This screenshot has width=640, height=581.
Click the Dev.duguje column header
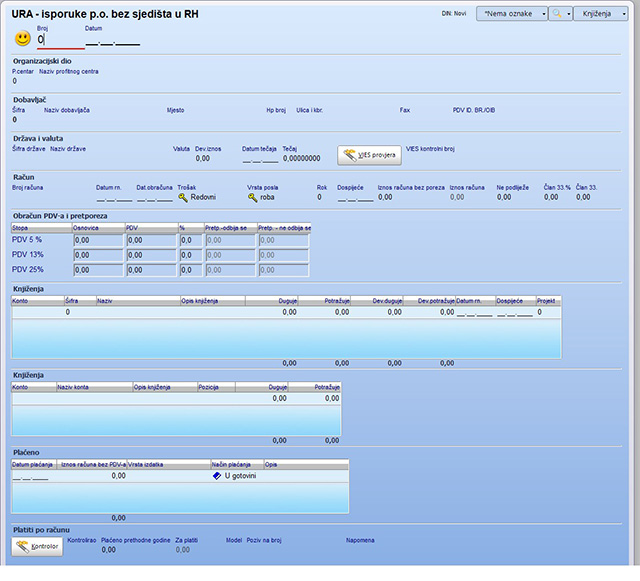pos(377,301)
